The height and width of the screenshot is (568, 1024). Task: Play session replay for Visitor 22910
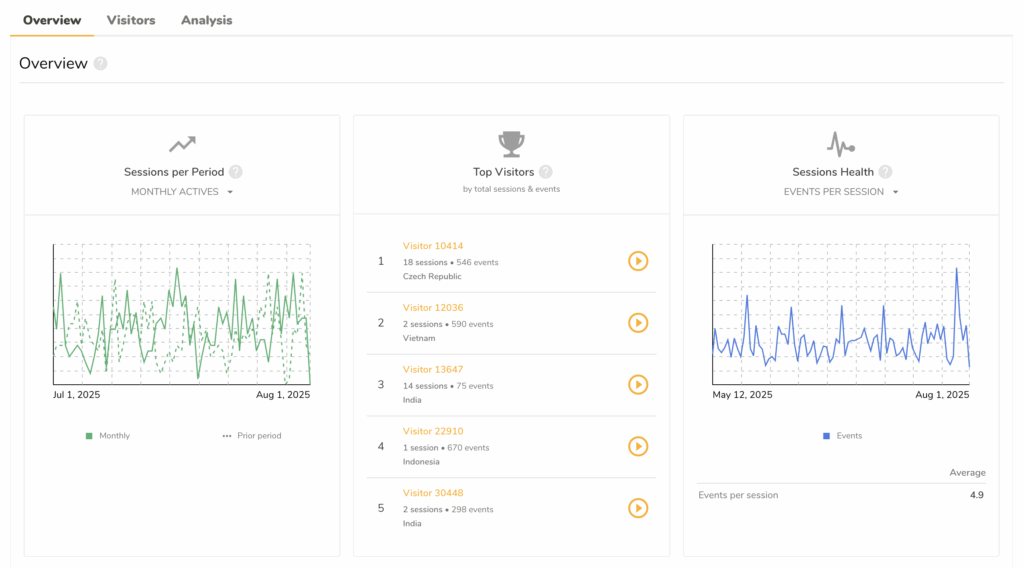[x=638, y=446]
